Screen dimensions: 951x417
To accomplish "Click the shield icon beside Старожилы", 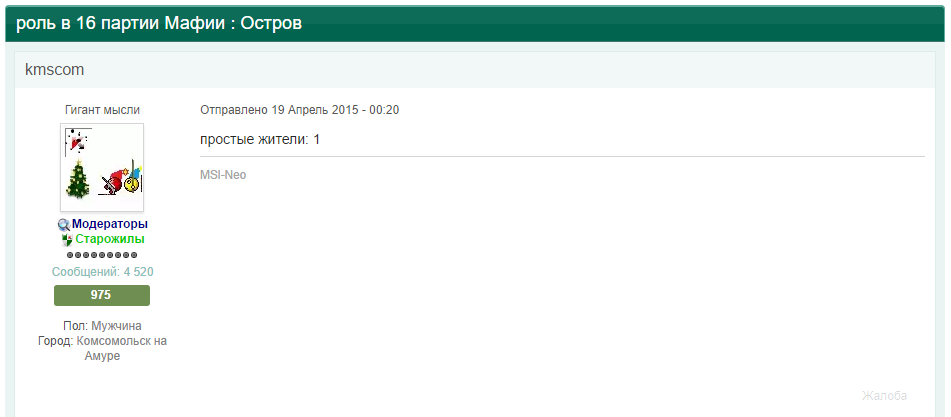I will (x=67, y=240).
